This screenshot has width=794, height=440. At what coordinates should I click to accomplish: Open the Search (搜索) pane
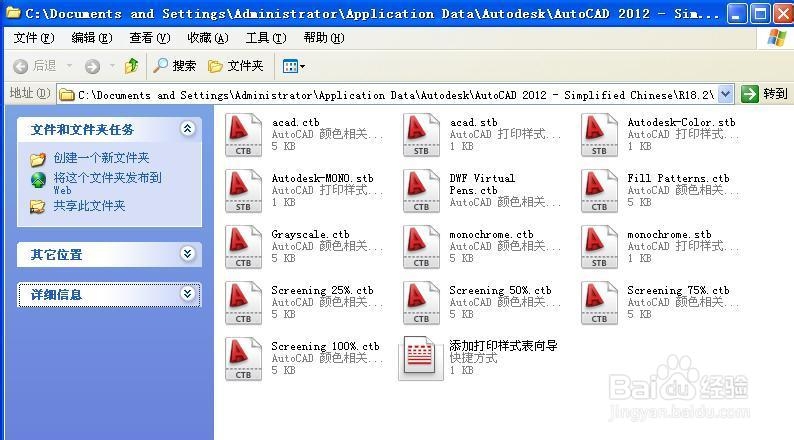[174, 66]
